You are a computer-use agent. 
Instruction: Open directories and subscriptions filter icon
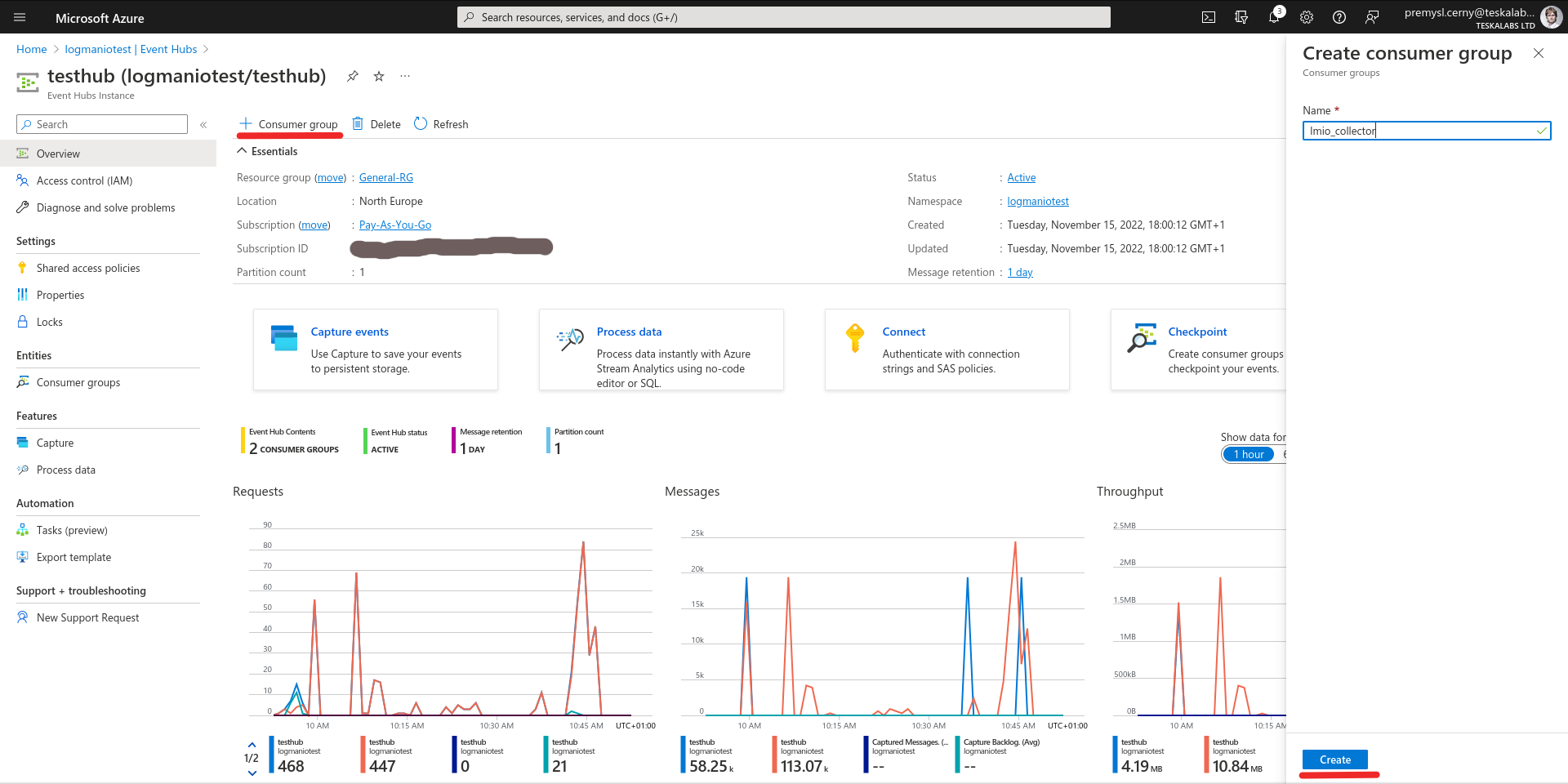1241,17
